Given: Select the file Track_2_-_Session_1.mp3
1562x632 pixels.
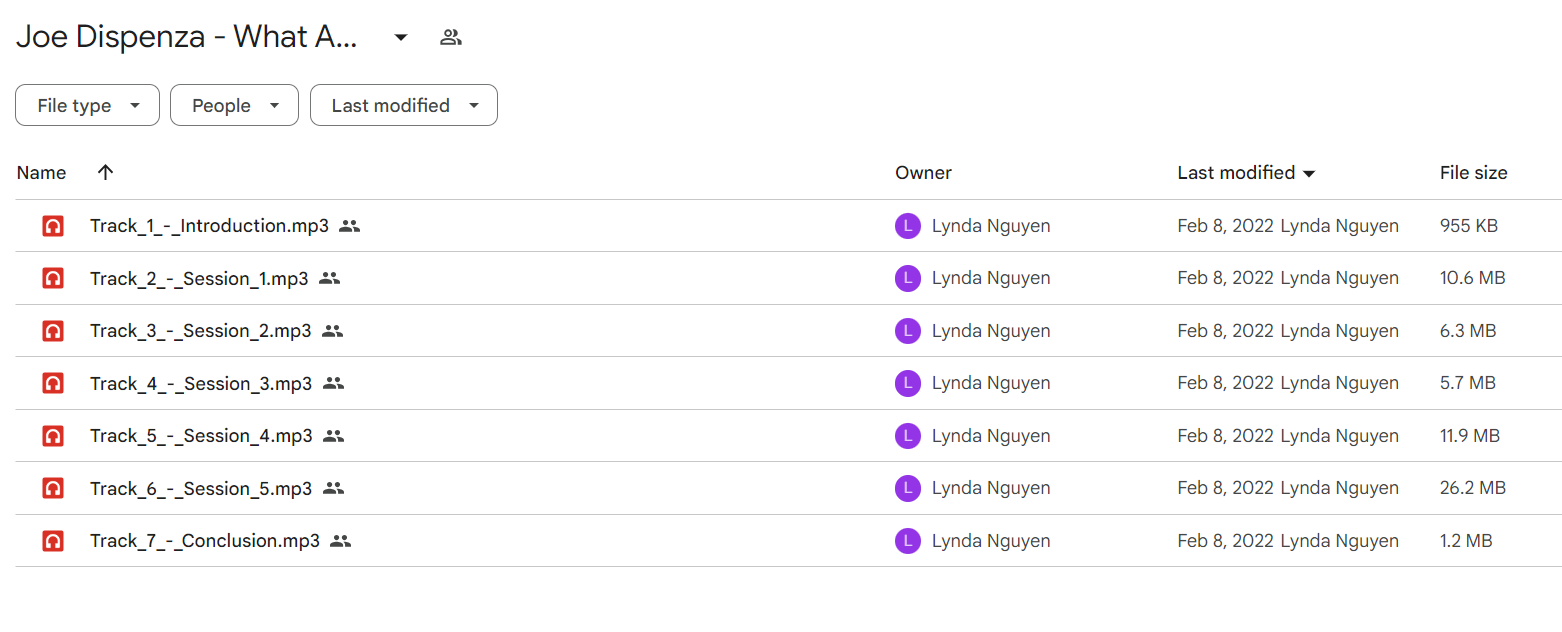Looking at the screenshot, I should coord(199,278).
